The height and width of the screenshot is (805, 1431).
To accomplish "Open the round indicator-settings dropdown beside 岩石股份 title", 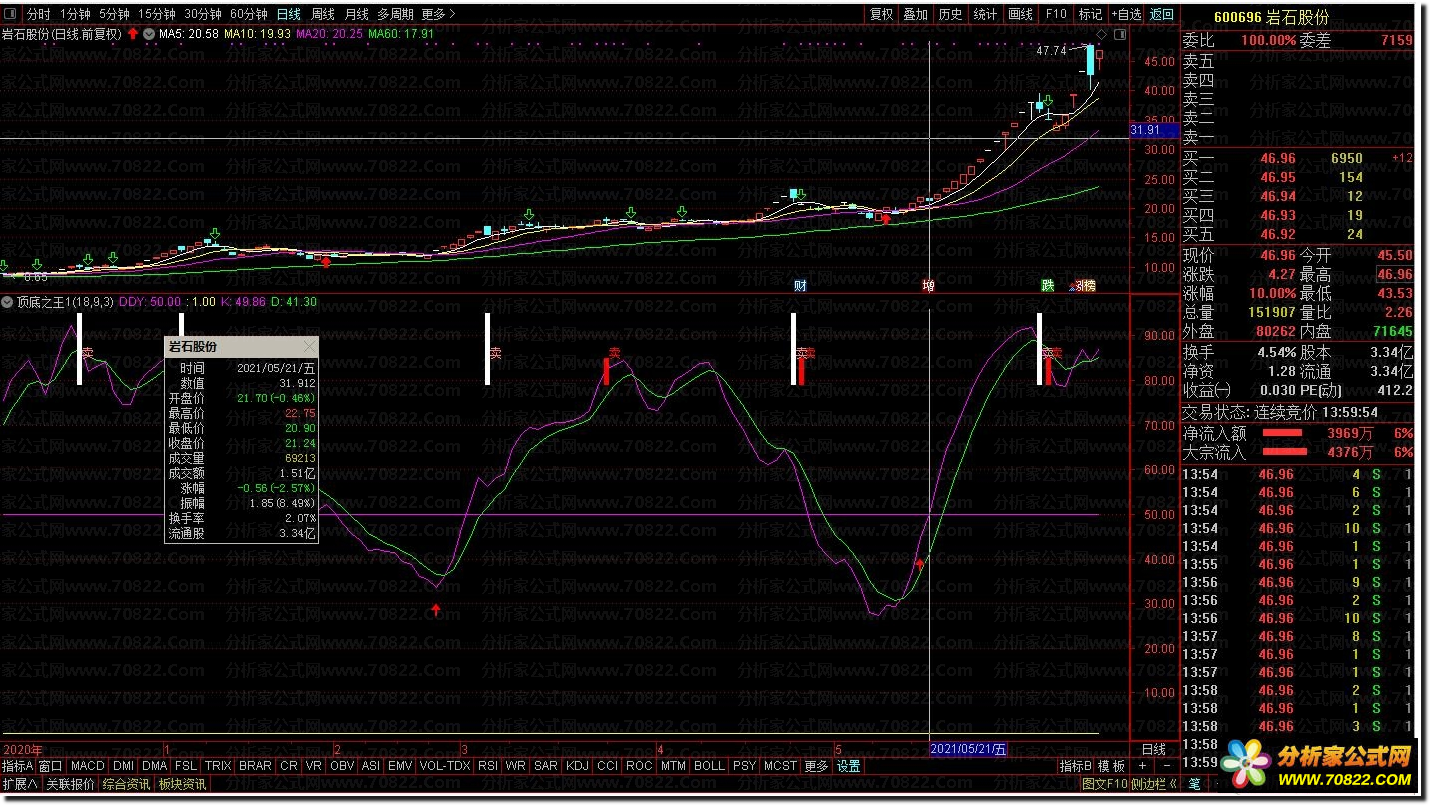I will 149,34.
